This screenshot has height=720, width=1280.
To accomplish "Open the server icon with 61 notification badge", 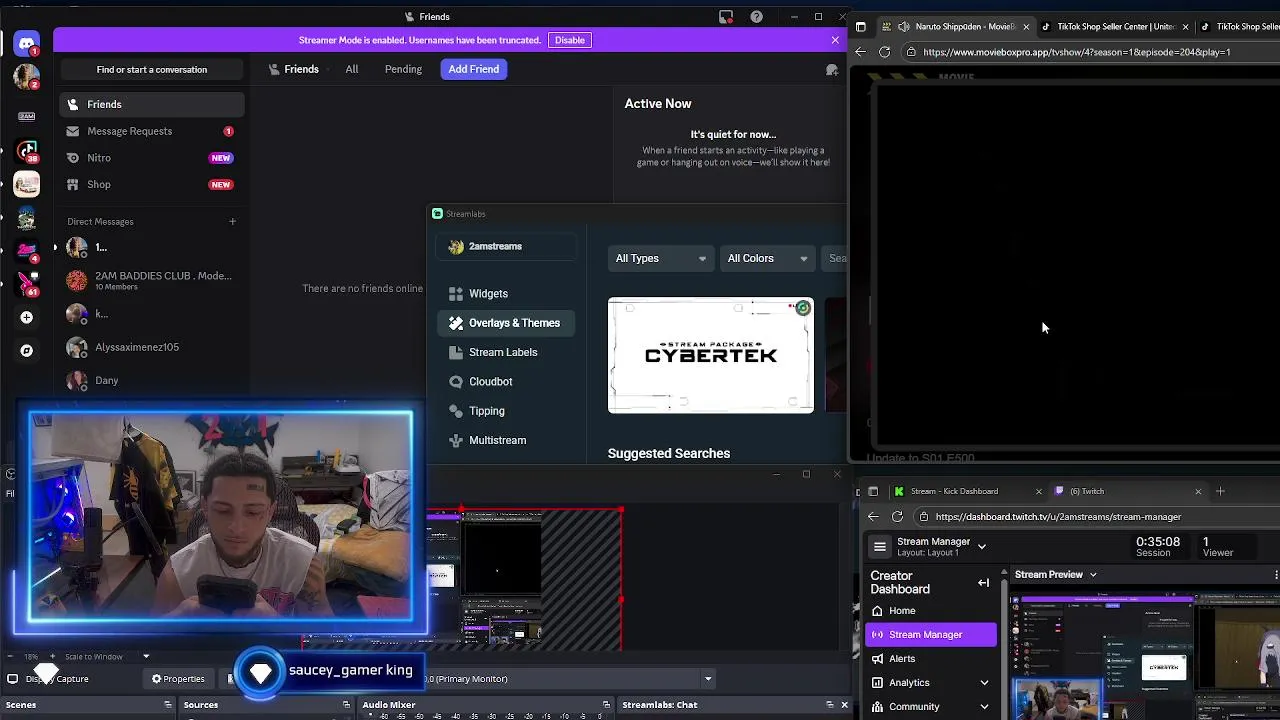I will (x=27, y=284).
